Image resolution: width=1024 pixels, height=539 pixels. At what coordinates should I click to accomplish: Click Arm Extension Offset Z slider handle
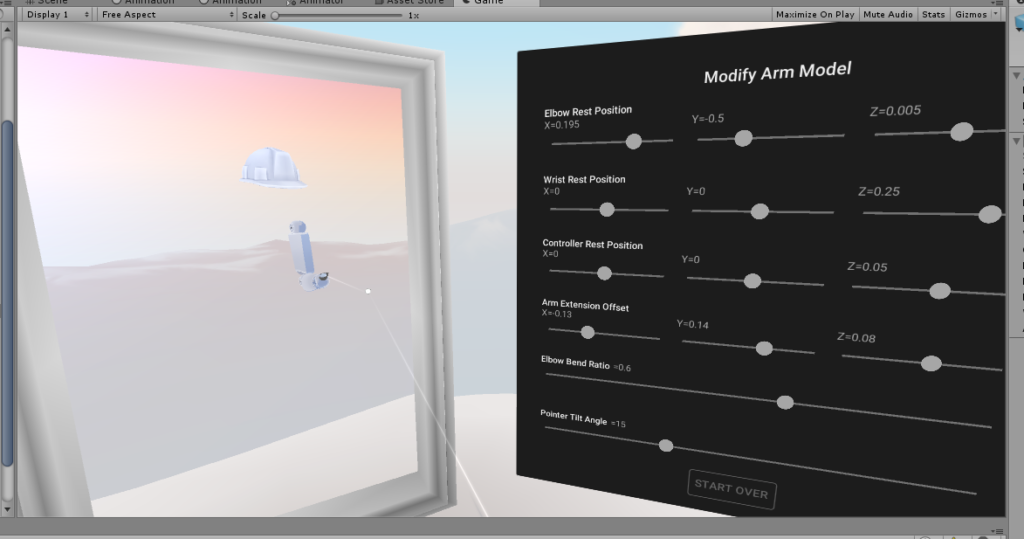[x=931, y=363]
